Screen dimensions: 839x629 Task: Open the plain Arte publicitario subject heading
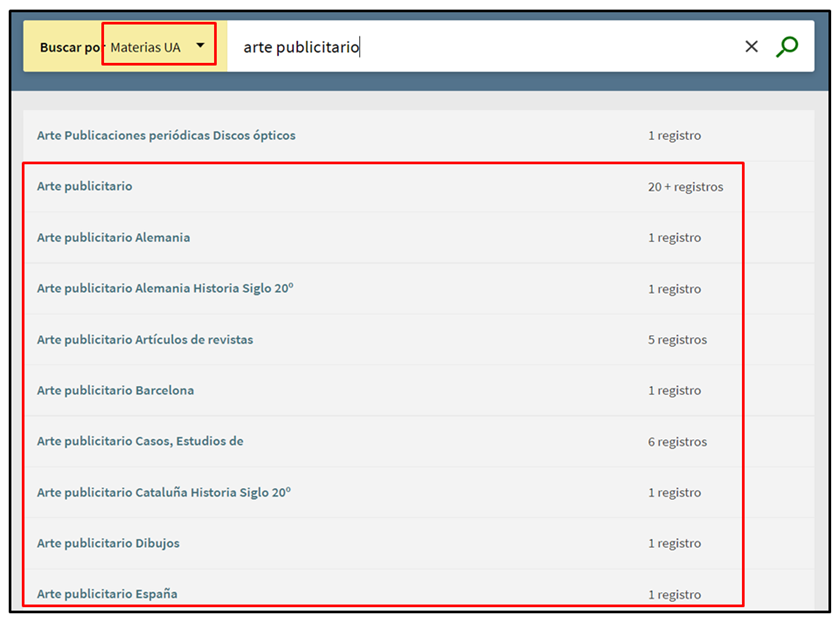[x=84, y=186]
